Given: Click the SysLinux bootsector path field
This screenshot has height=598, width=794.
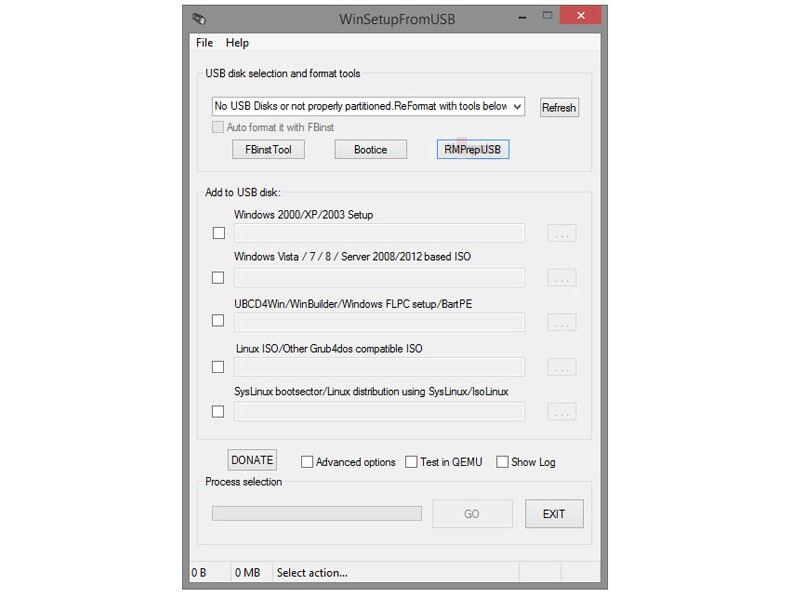Looking at the screenshot, I should coord(379,412).
